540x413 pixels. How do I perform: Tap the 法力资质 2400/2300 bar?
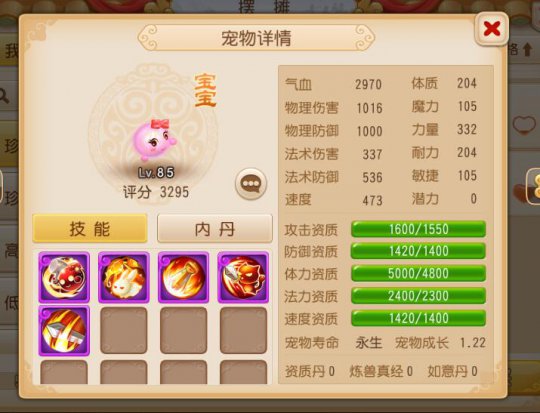[x=418, y=296]
